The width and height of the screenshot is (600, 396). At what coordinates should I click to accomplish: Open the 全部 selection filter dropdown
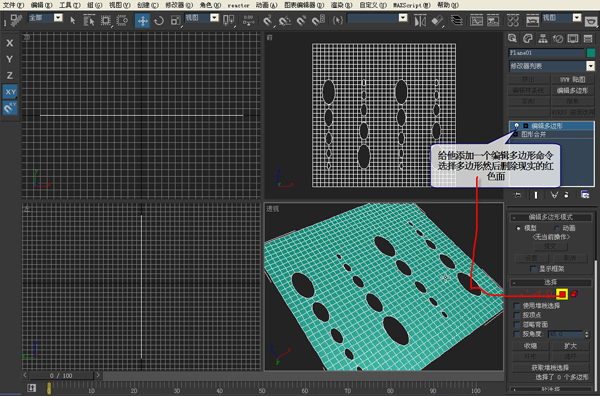tap(58, 18)
